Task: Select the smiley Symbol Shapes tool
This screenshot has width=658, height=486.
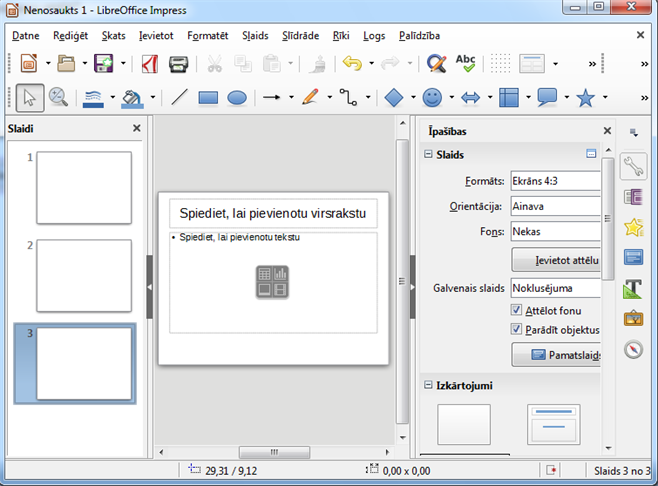Action: (432, 98)
